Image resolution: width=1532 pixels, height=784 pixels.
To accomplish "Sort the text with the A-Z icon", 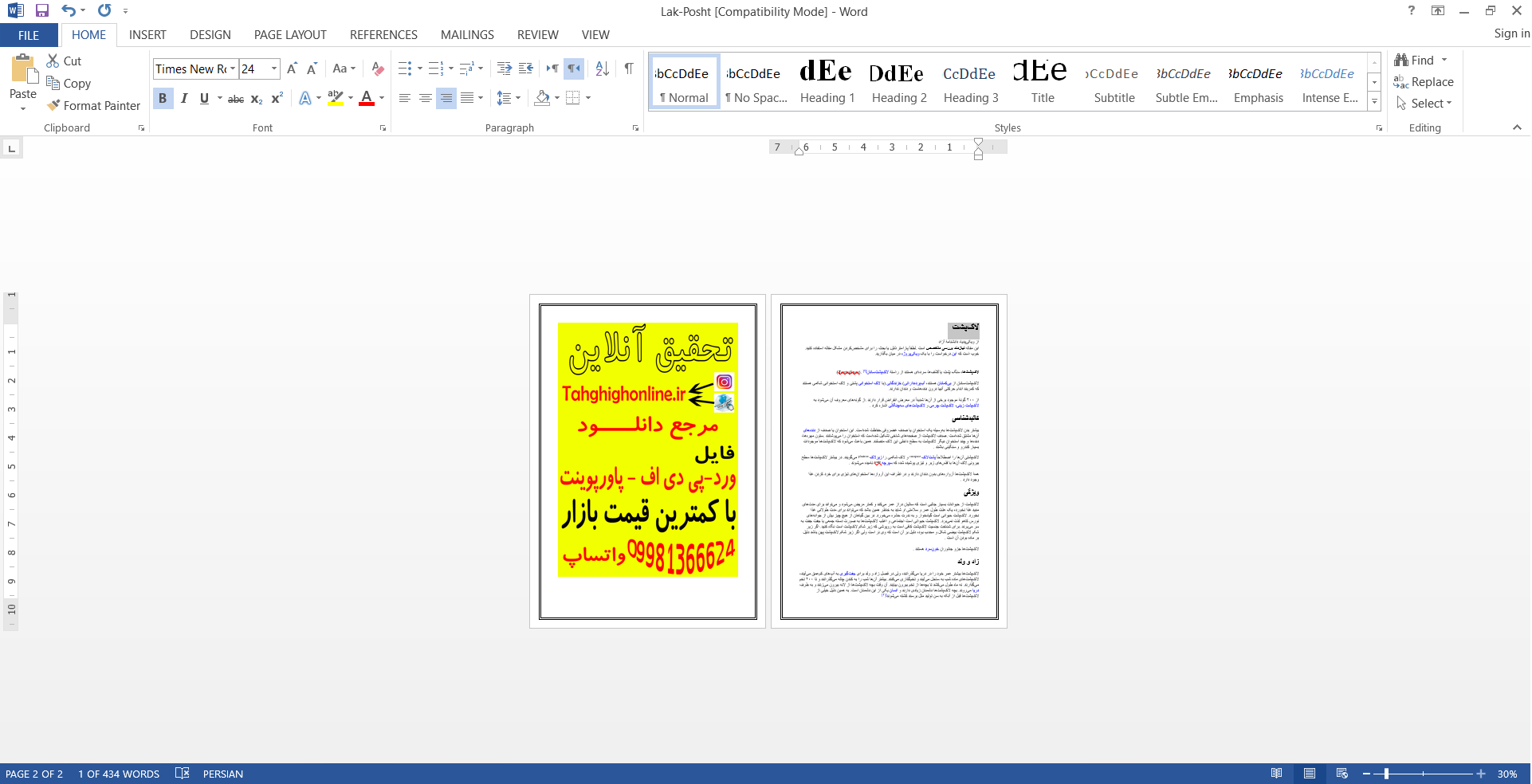I will 603,69.
